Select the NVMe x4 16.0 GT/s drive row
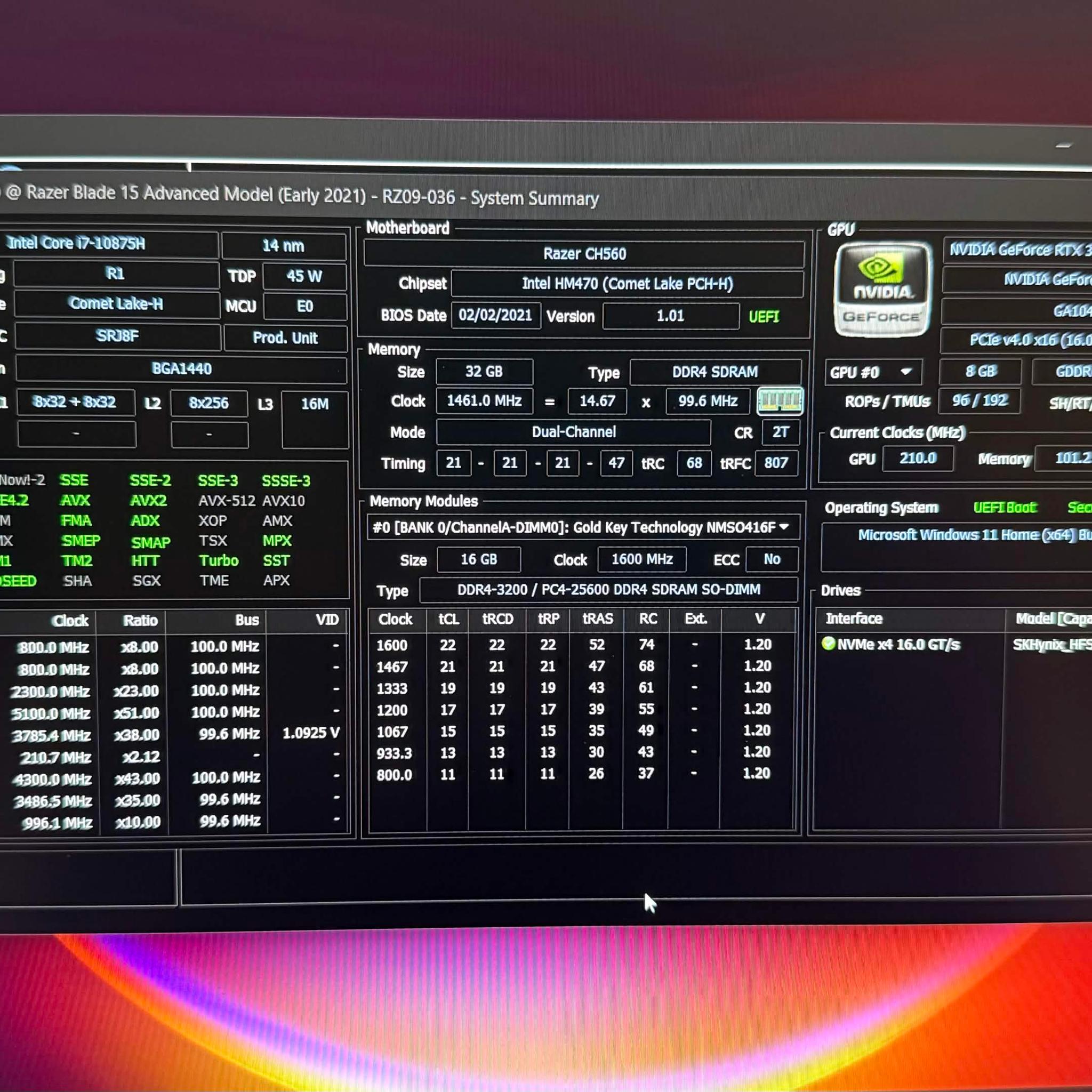 [x=955, y=644]
